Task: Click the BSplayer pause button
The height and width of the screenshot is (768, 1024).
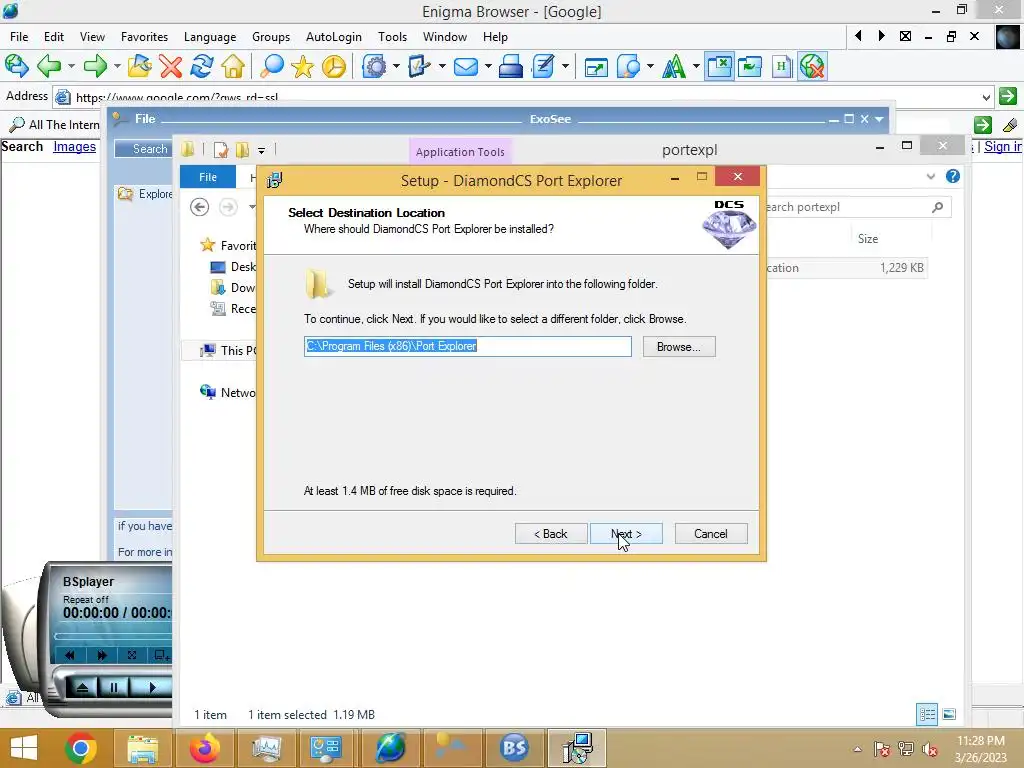Action: 114,687
